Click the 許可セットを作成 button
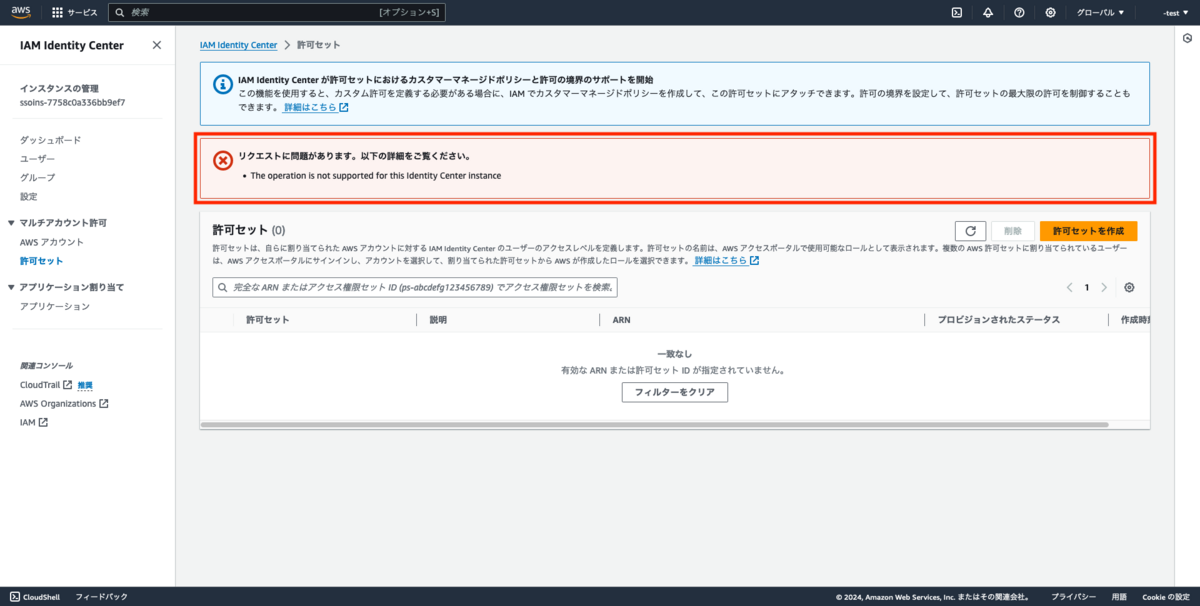1200x606 pixels. pyautogui.click(x=1088, y=230)
